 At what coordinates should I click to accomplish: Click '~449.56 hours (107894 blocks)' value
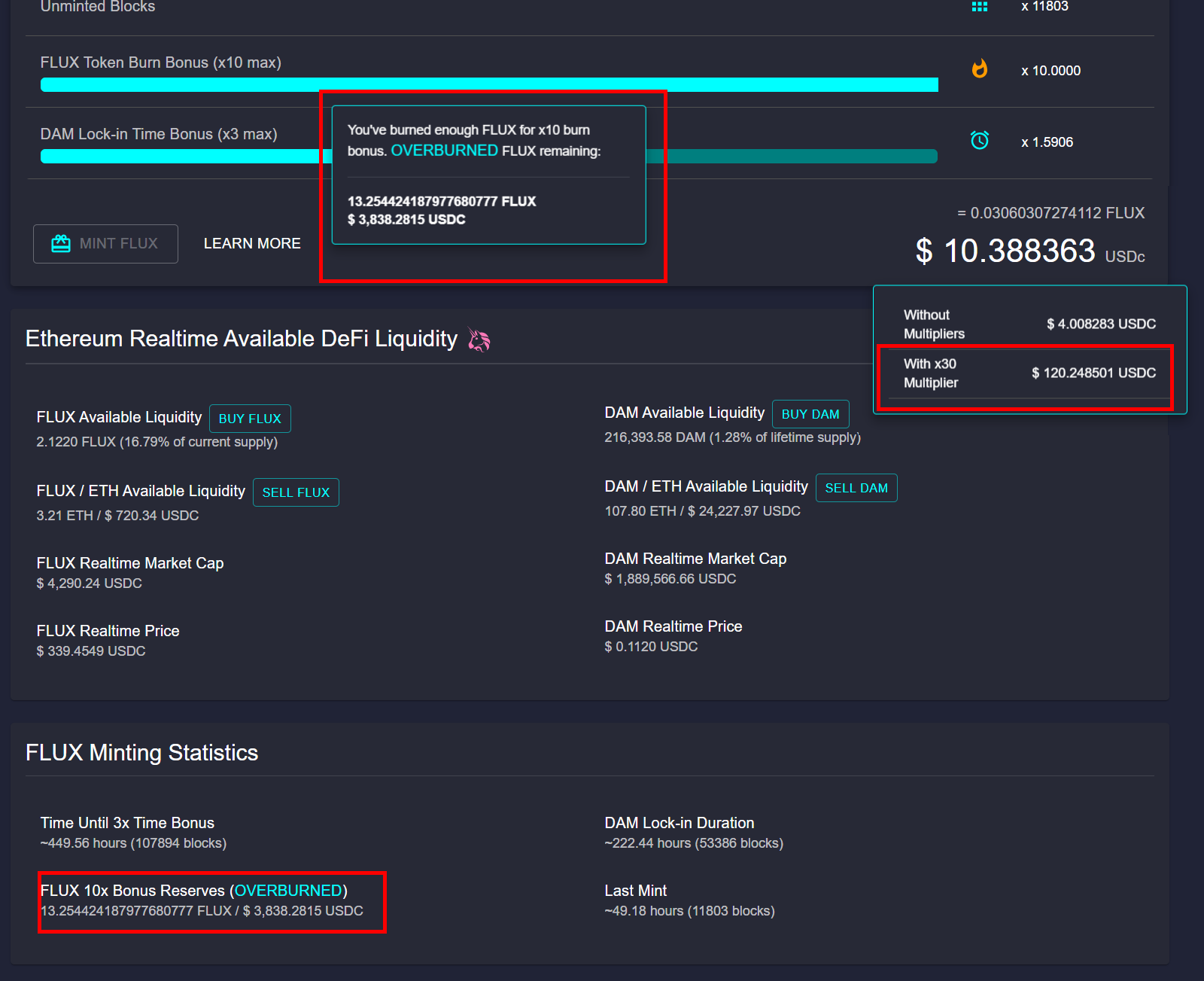coord(133,843)
